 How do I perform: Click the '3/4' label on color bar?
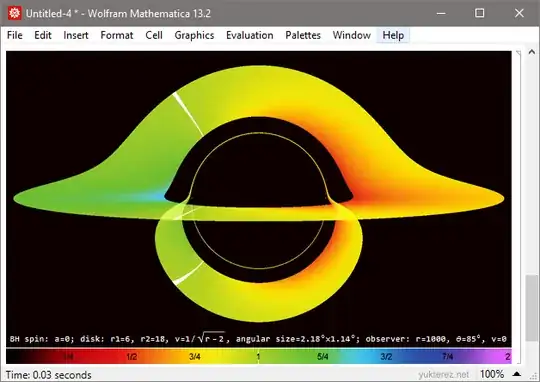195,357
